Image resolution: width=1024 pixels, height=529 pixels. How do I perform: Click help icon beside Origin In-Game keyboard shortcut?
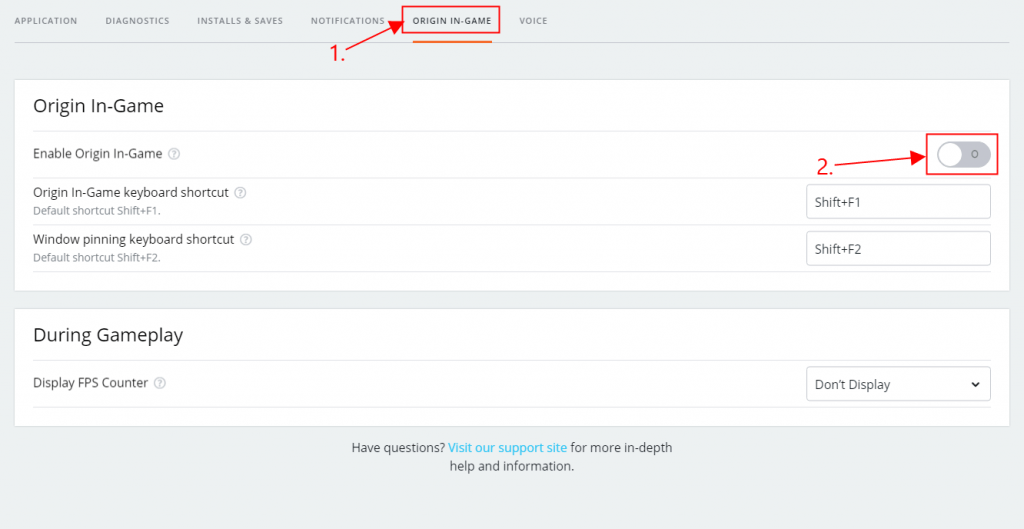pyautogui.click(x=240, y=193)
